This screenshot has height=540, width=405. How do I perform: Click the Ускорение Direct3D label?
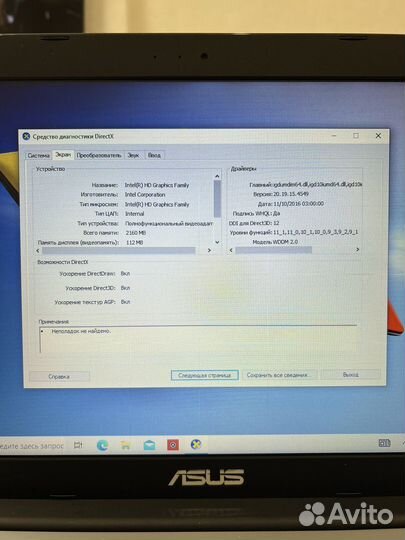pyautogui.click(x=90, y=288)
